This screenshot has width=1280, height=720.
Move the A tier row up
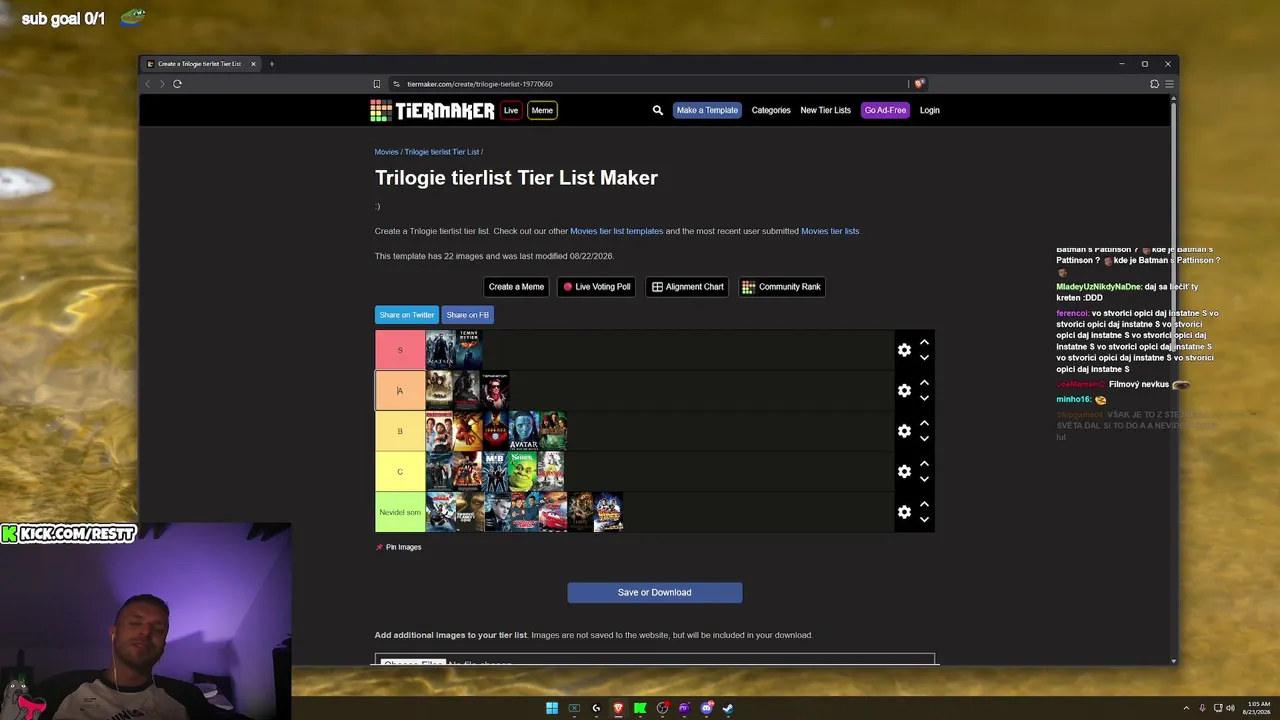point(924,383)
